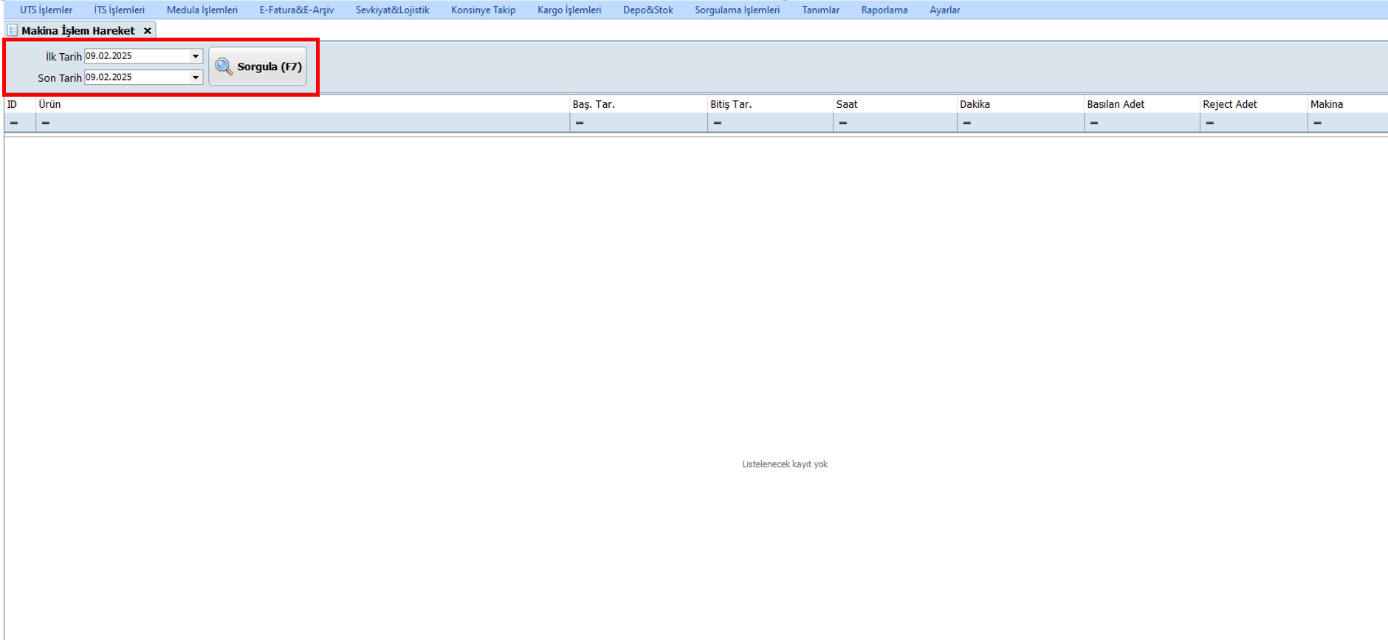Close the Makina İşlem Hareket tab

coord(148,31)
